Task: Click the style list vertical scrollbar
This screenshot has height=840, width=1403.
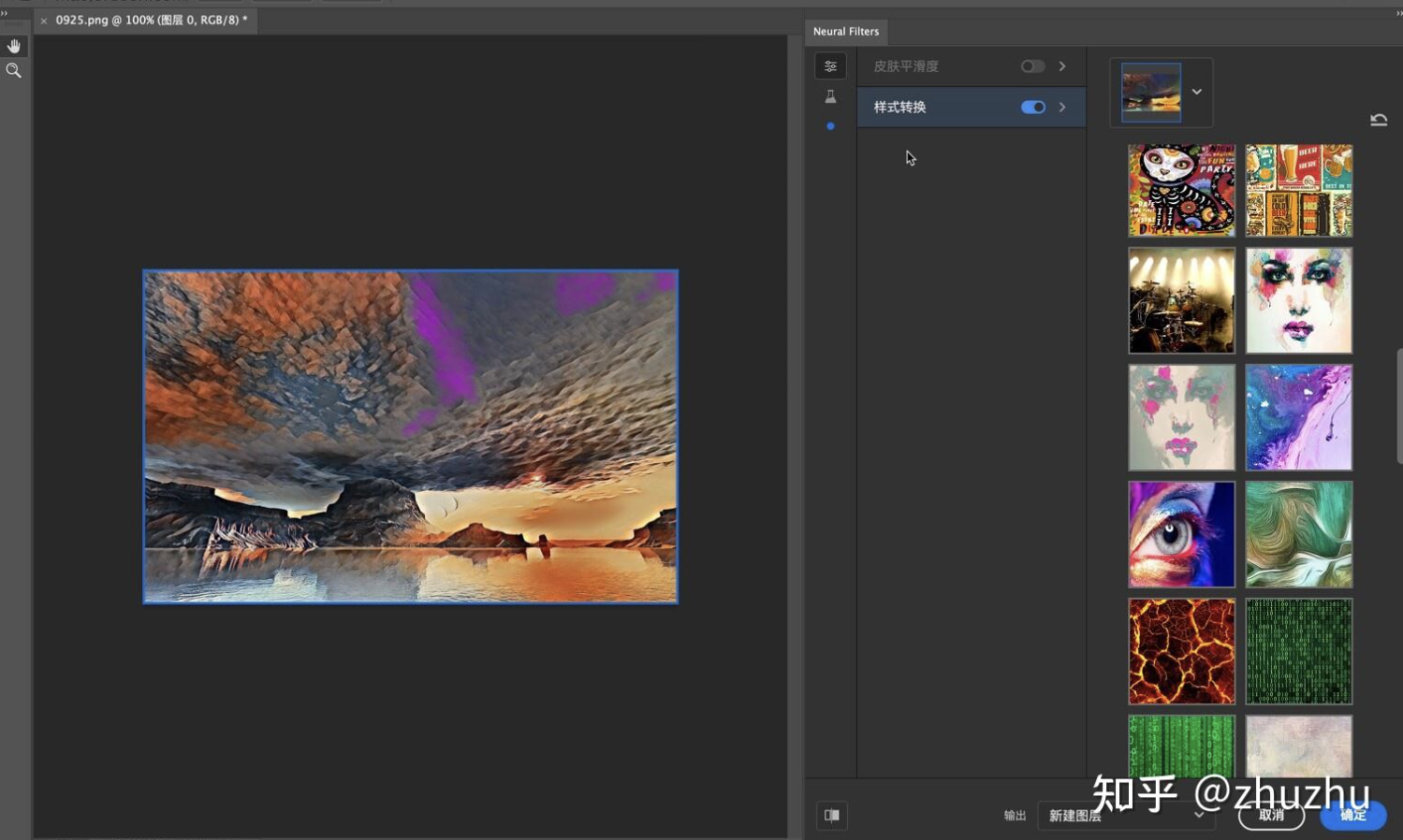Action: 1399,405
